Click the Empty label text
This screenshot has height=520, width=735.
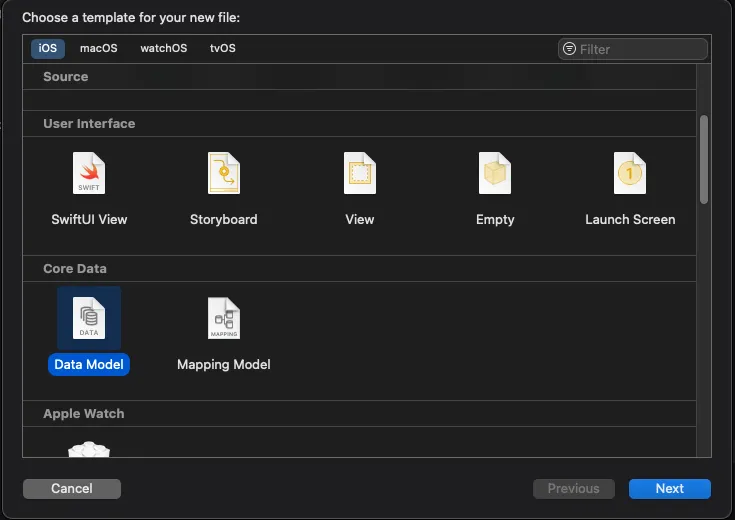[x=495, y=219]
